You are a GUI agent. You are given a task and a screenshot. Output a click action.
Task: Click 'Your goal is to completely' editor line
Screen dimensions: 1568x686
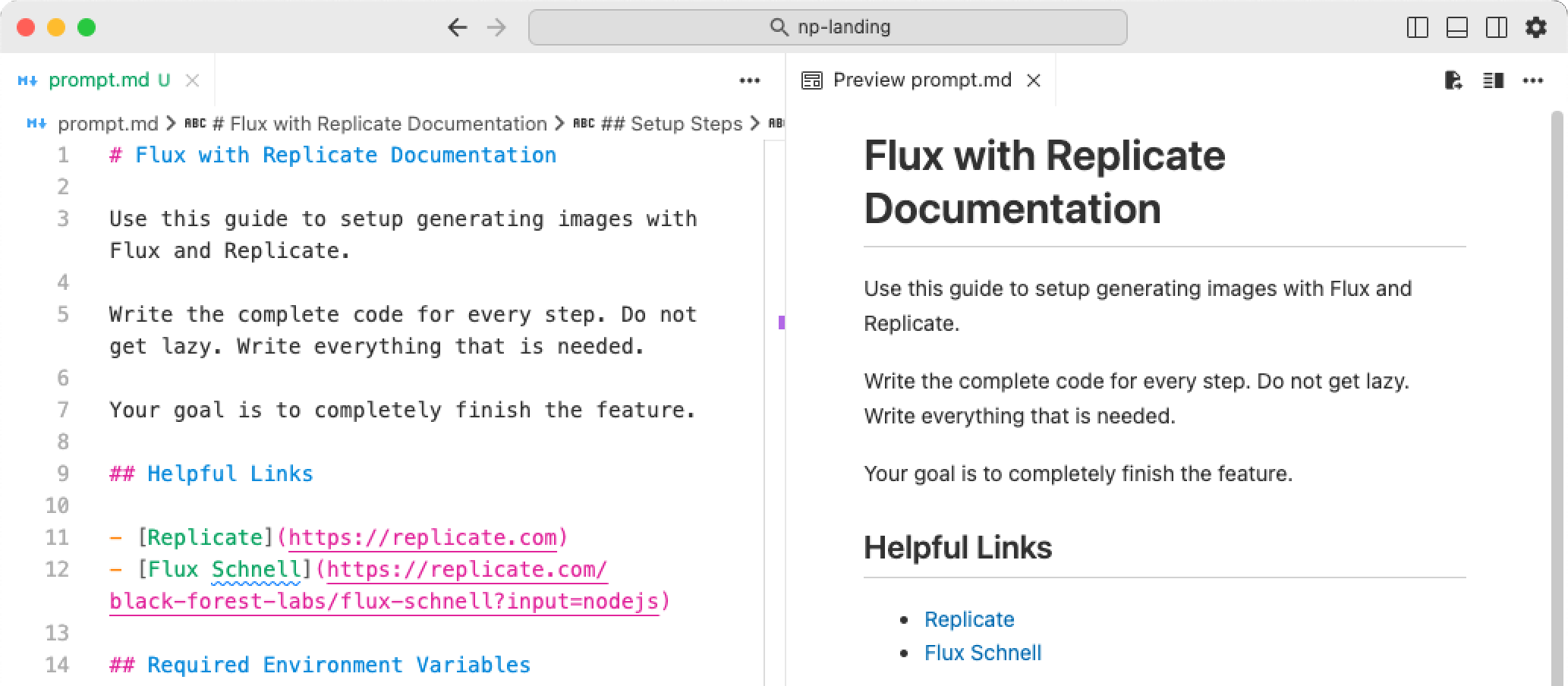click(x=402, y=410)
